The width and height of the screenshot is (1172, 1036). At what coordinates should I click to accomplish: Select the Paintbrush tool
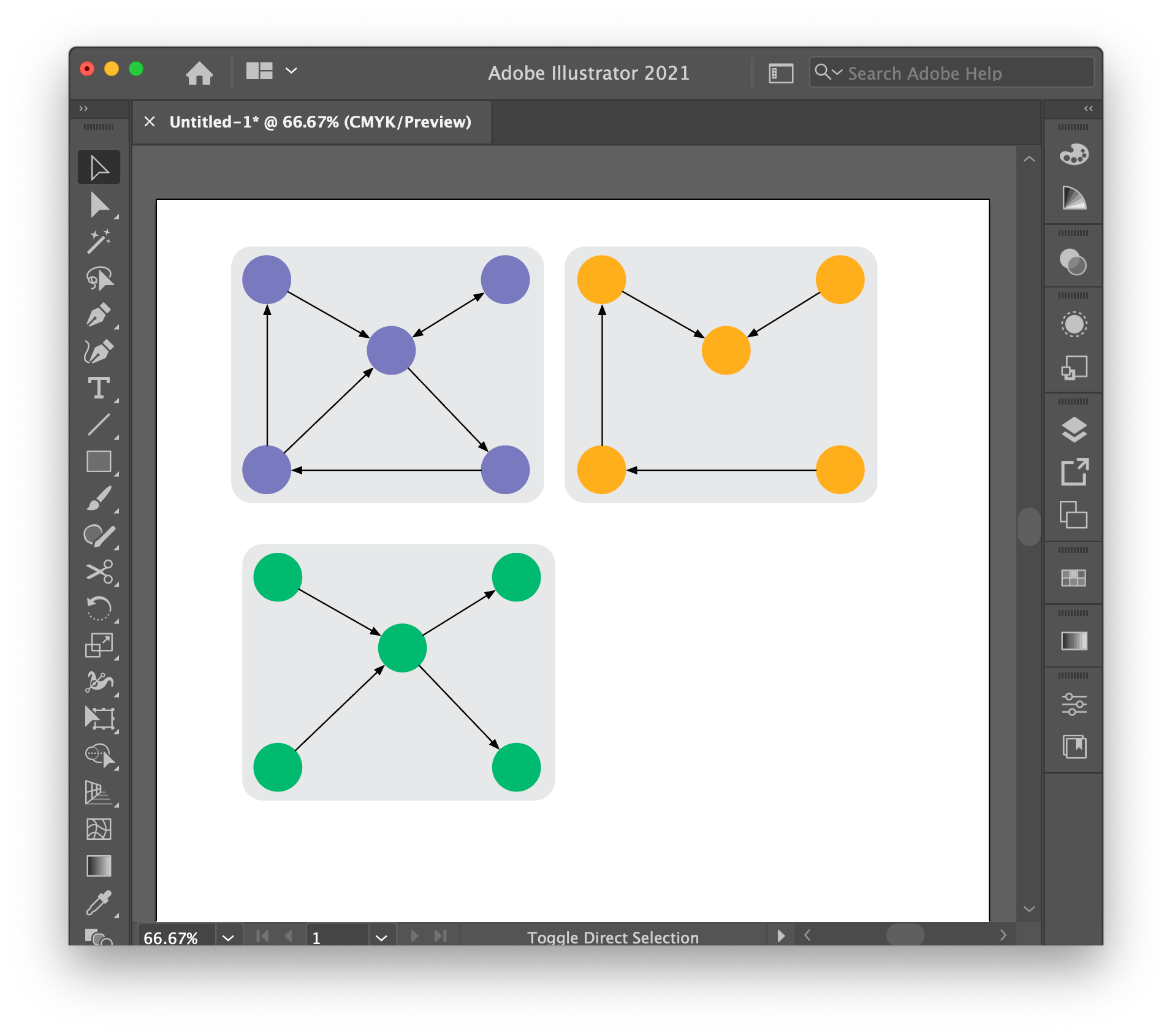(99, 498)
